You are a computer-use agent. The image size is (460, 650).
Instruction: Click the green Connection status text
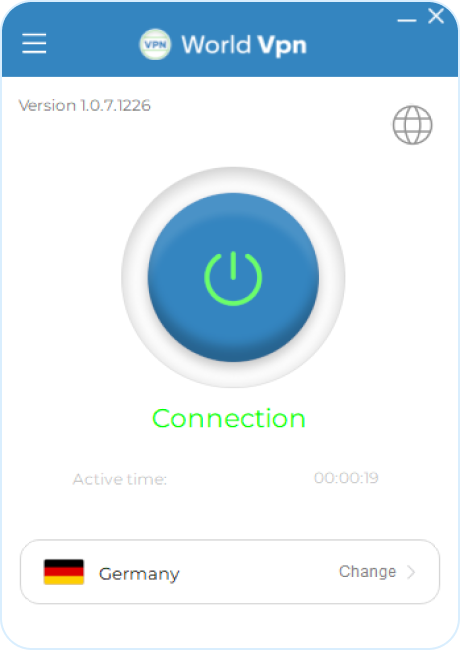pyautogui.click(x=229, y=418)
